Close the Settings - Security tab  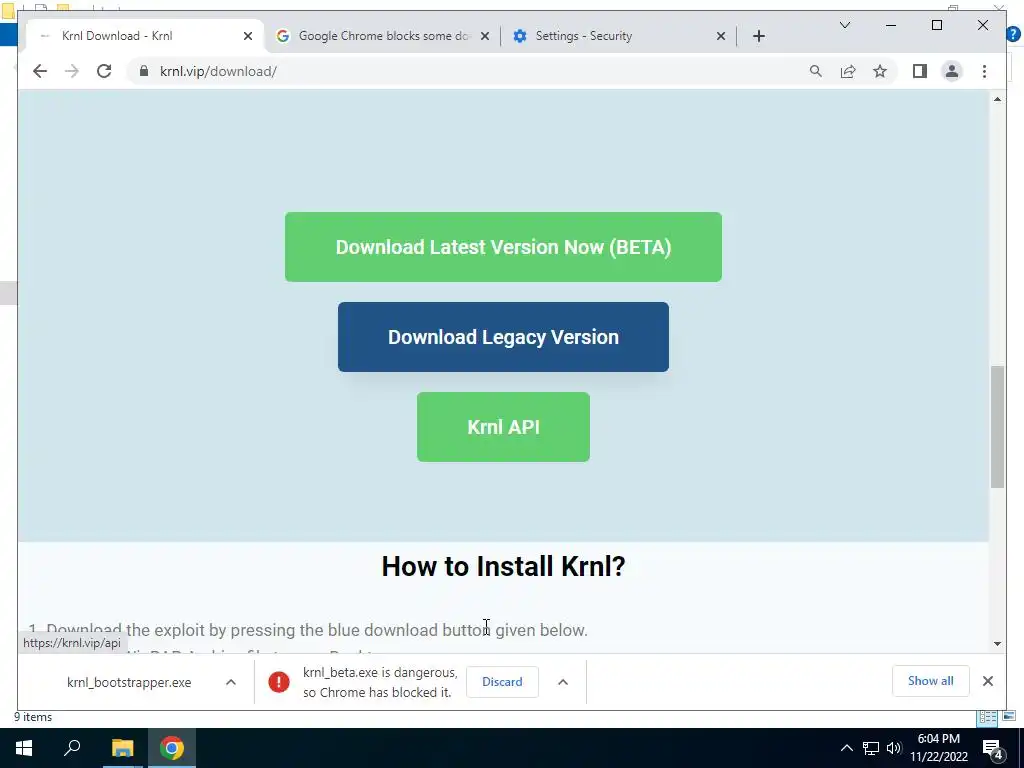pyautogui.click(x=720, y=36)
